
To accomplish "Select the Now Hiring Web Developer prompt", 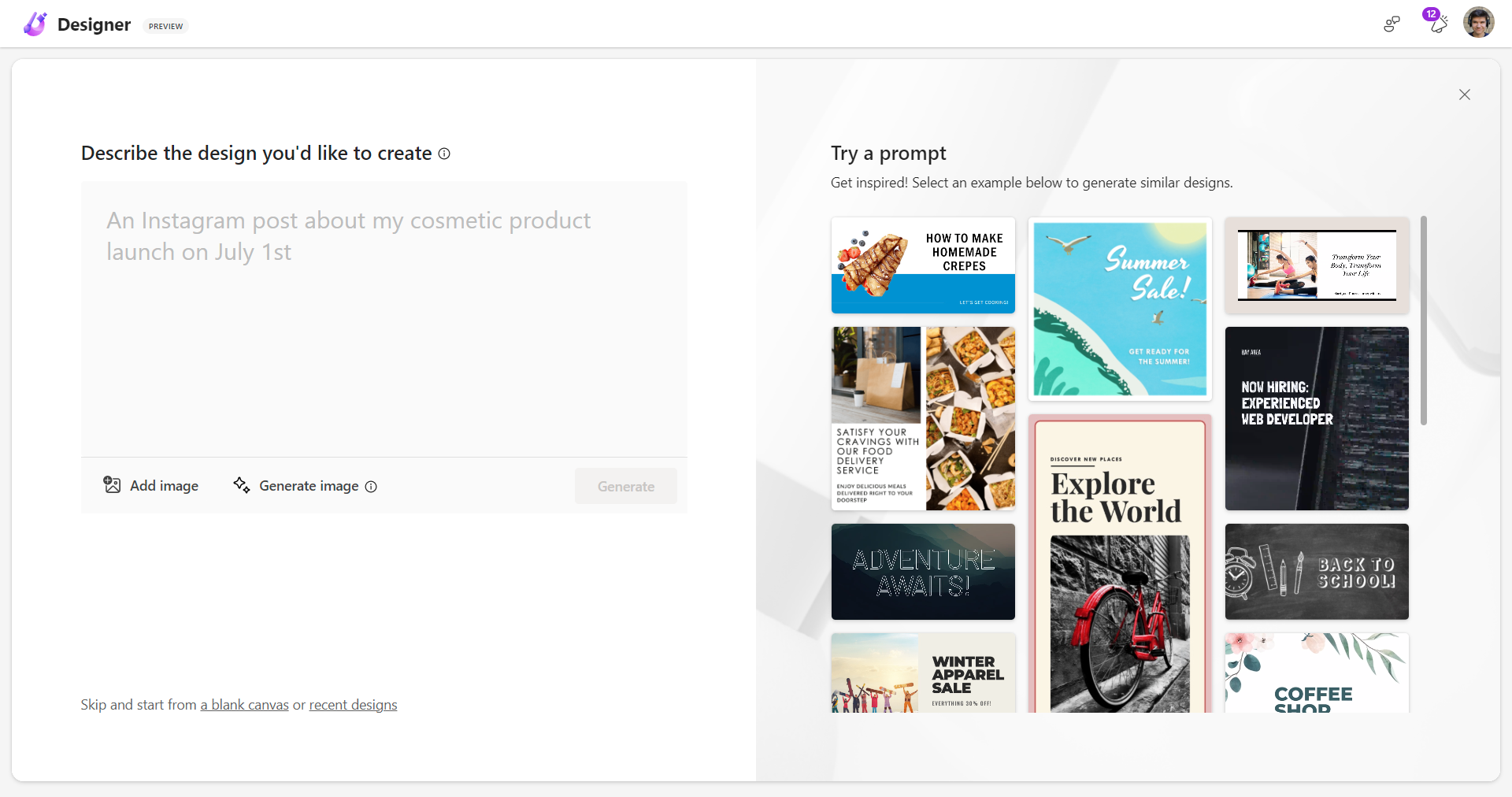I will [1316, 418].
